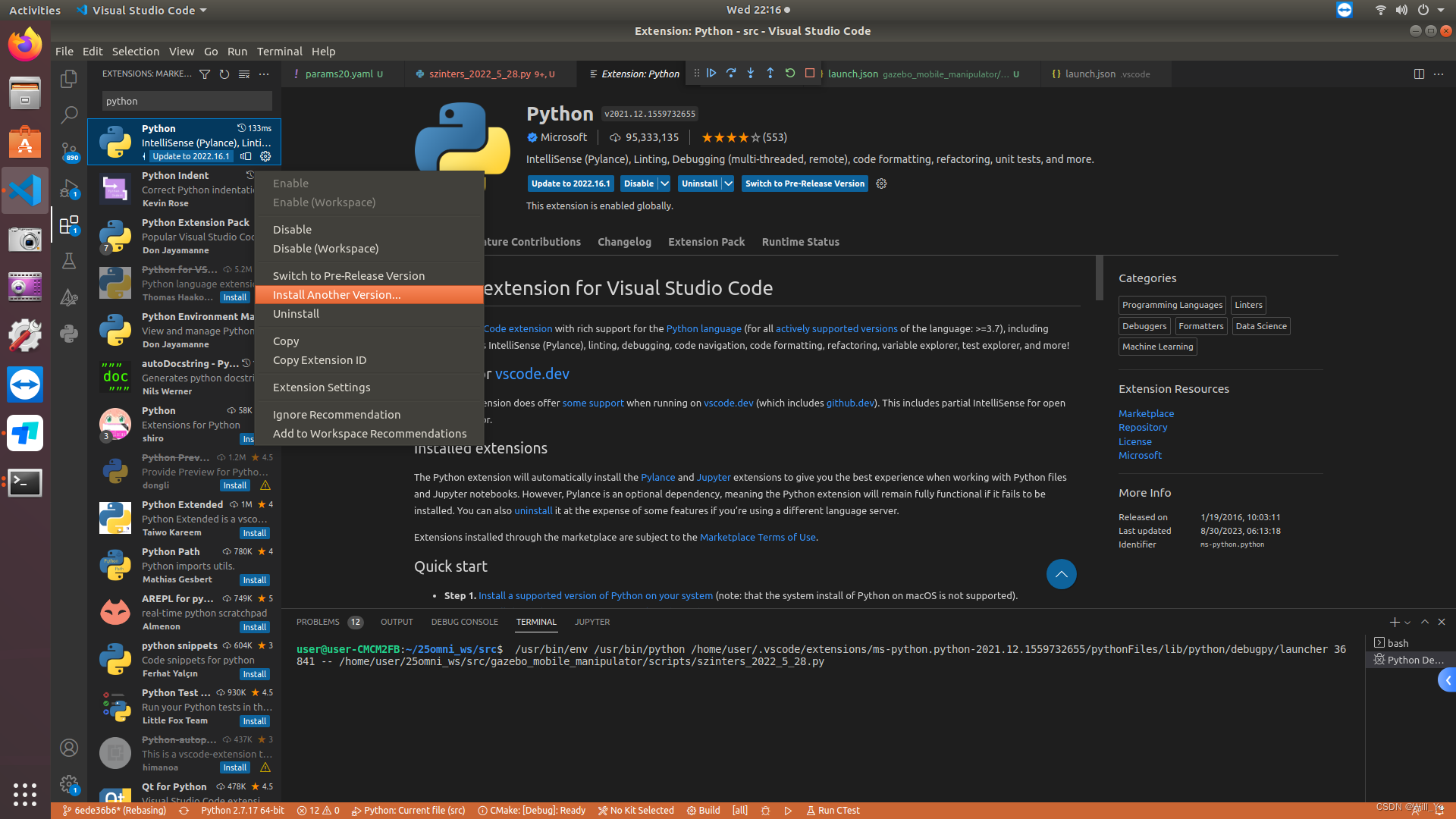Switch to szinters_2022_5_28.py tab
This screenshot has width=1456, height=819.
[x=491, y=74]
